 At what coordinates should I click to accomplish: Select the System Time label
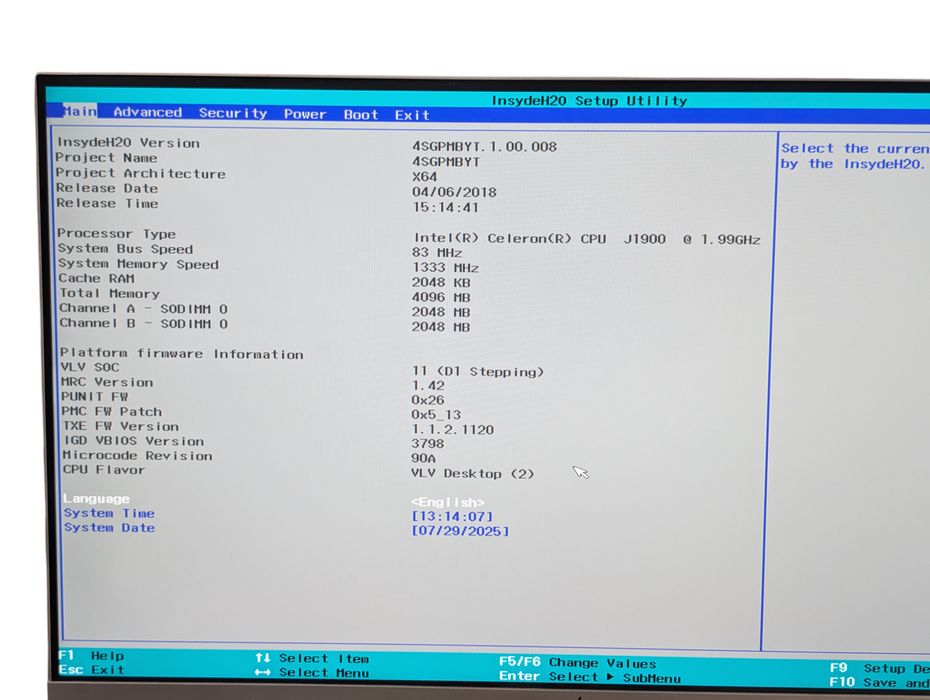click(x=109, y=513)
